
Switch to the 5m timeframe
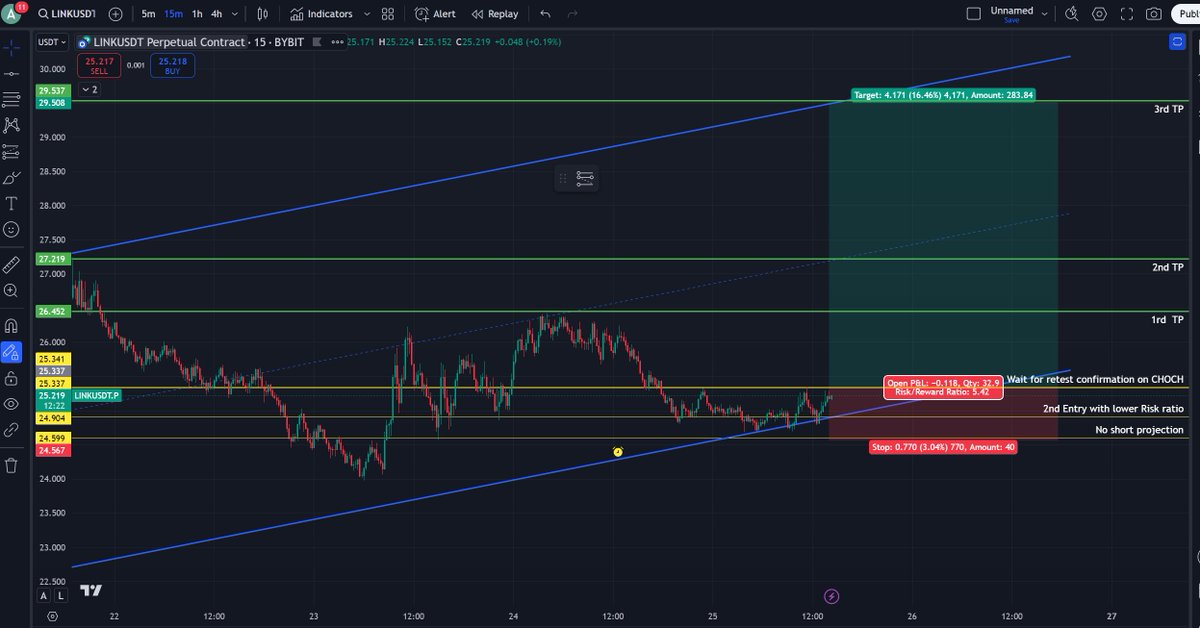(x=148, y=14)
